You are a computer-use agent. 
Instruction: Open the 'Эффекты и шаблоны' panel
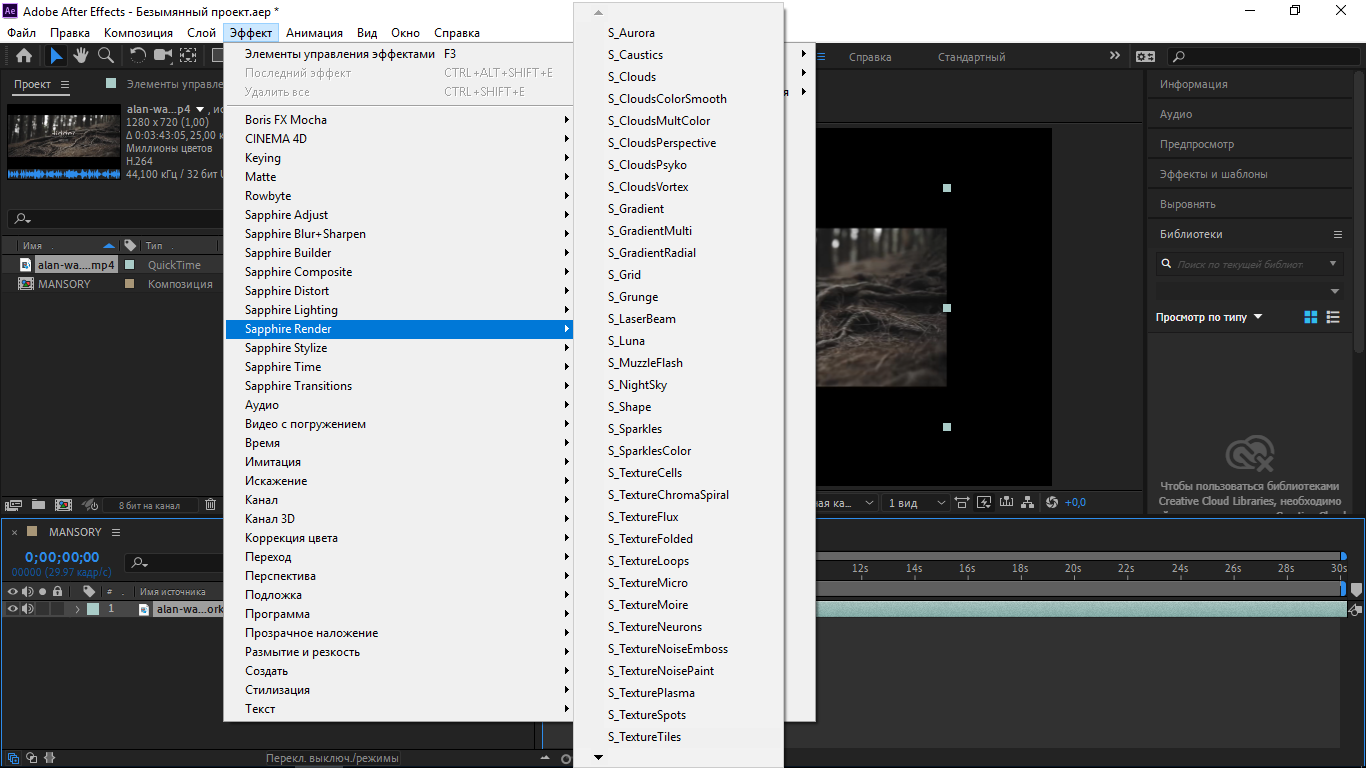tap(1213, 174)
